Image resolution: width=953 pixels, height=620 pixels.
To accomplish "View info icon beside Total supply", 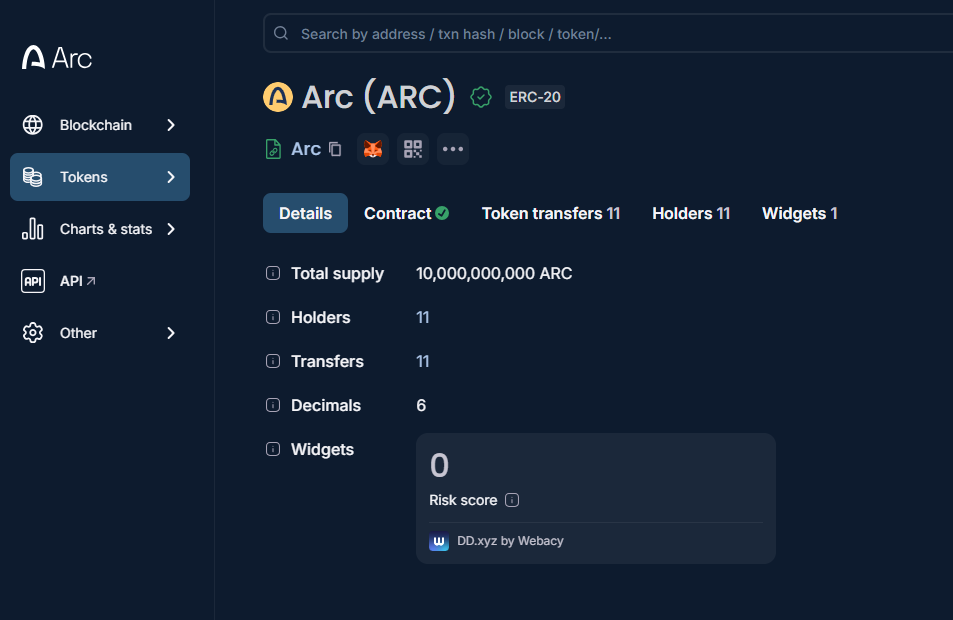I will [x=273, y=273].
